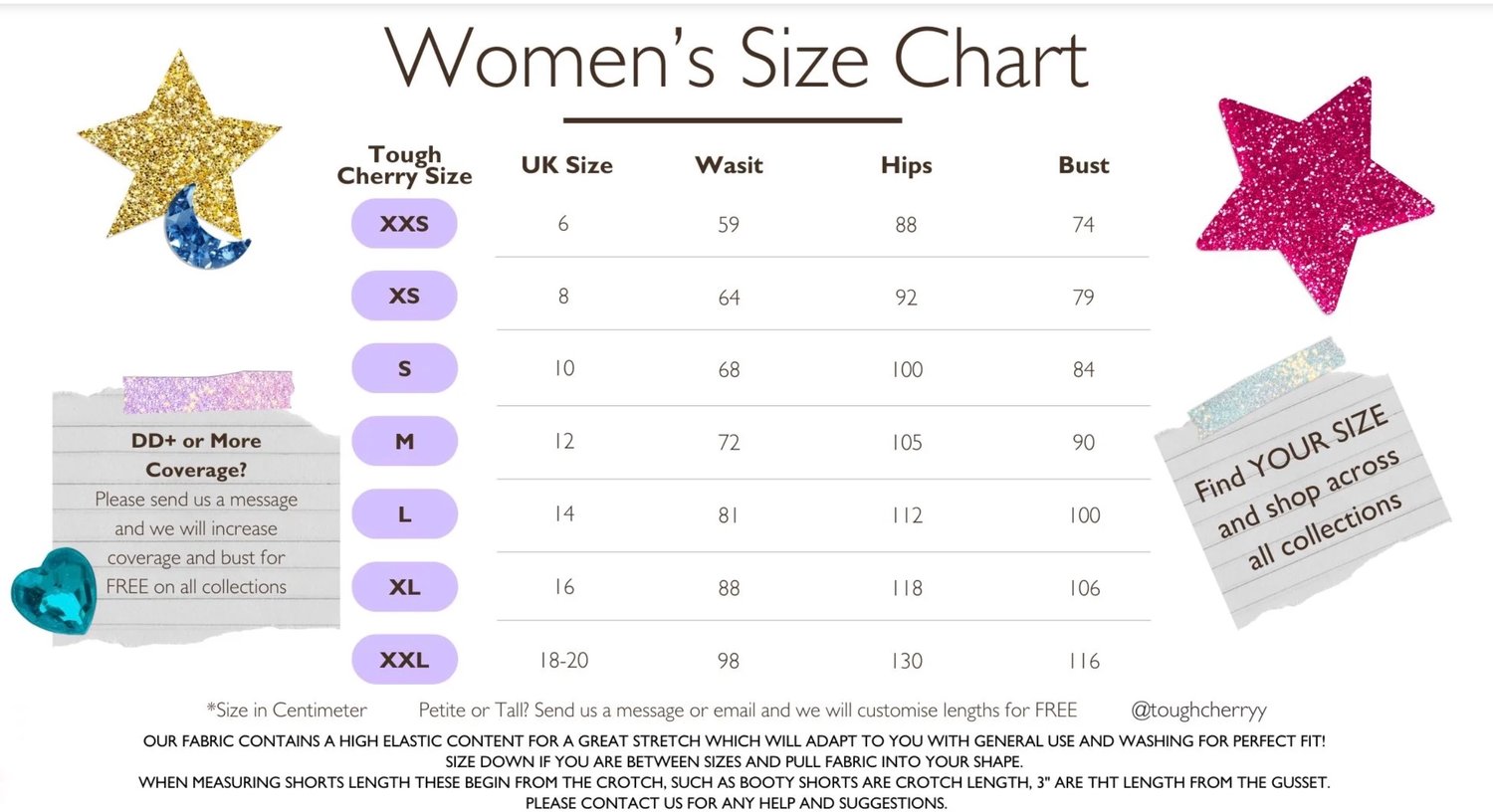Image resolution: width=1493 pixels, height=812 pixels.
Task: Click the pink glitter star graphic
Action: 1312,194
